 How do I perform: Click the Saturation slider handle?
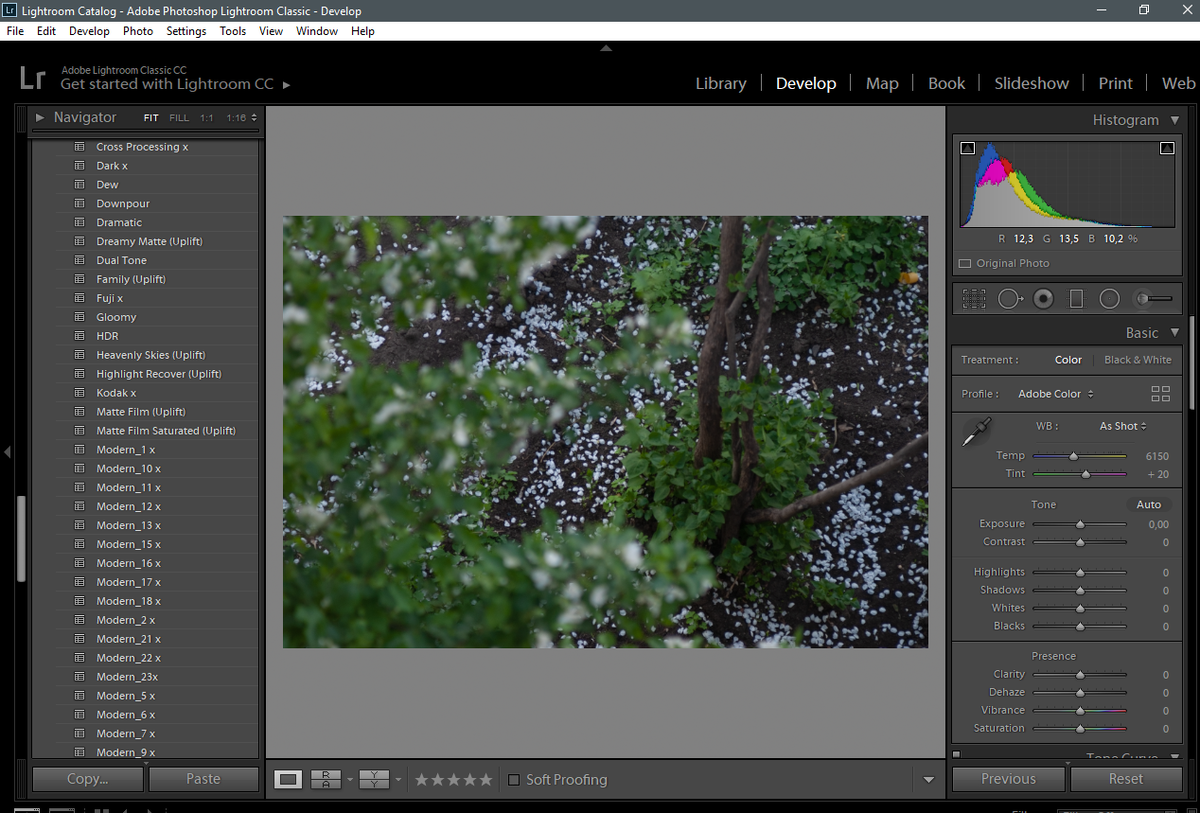(1080, 728)
